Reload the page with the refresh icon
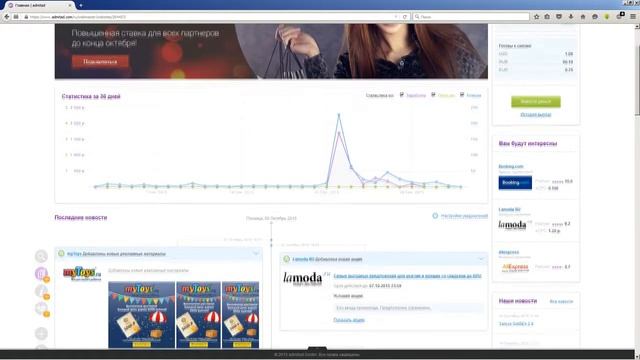640x360 pixels. coord(405,17)
